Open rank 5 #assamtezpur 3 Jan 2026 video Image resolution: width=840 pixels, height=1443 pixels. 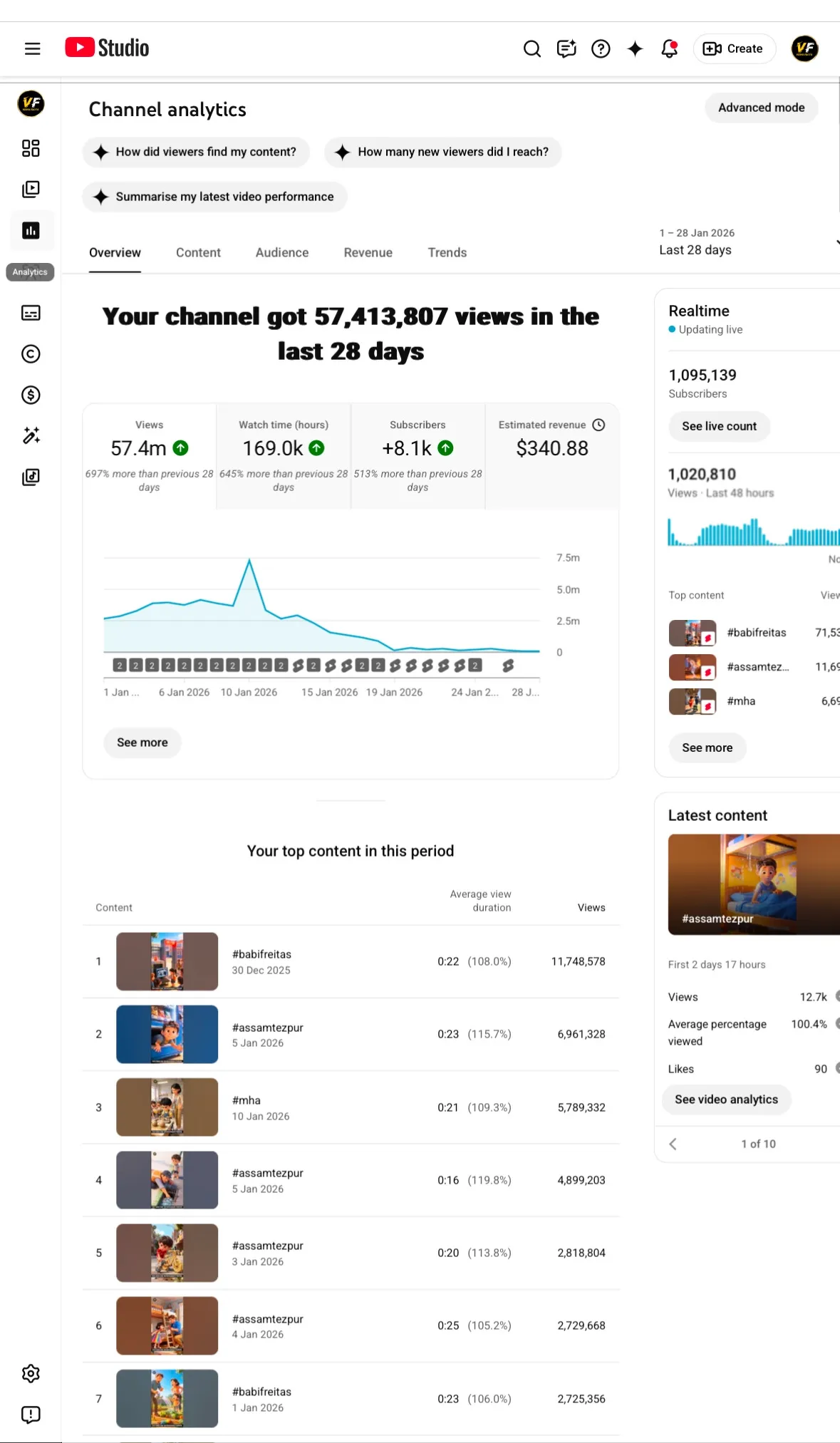(351, 1253)
